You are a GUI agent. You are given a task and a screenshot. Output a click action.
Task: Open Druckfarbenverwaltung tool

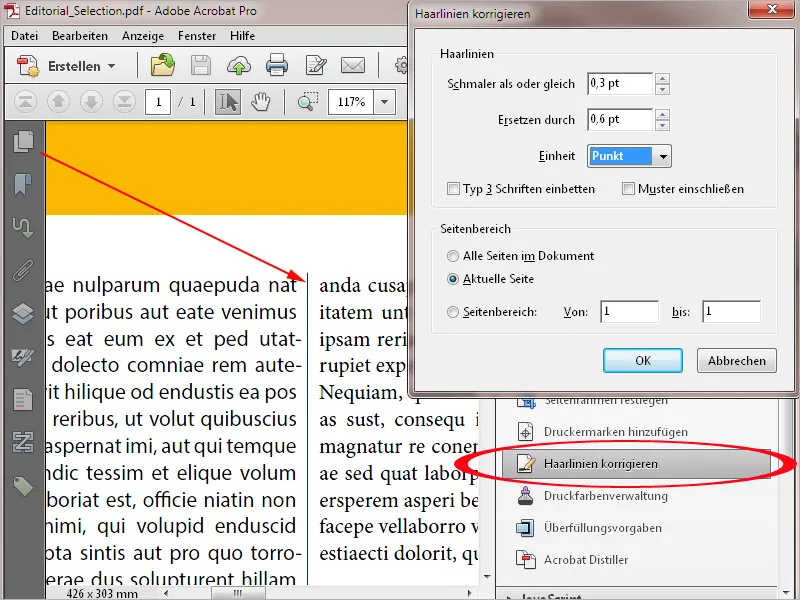[x=593, y=496]
